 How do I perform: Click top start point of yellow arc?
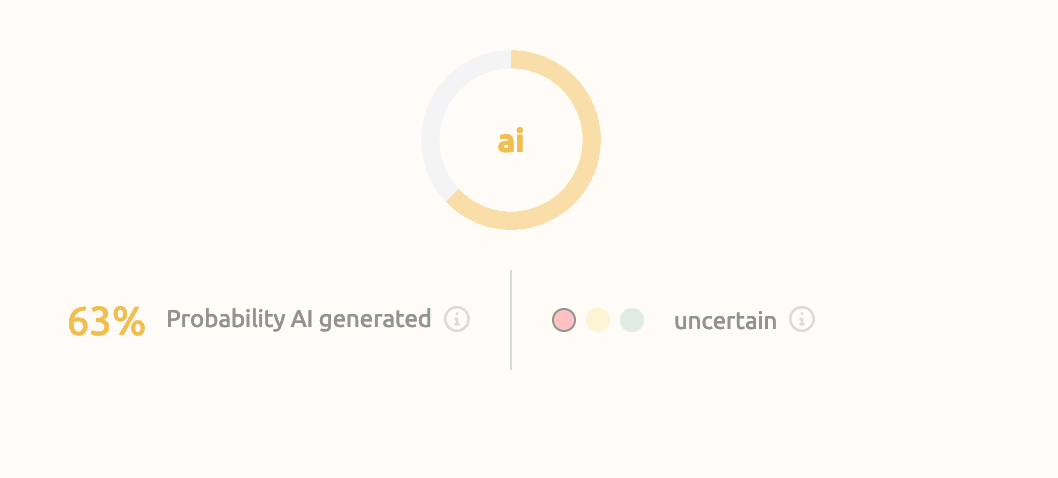(514, 59)
